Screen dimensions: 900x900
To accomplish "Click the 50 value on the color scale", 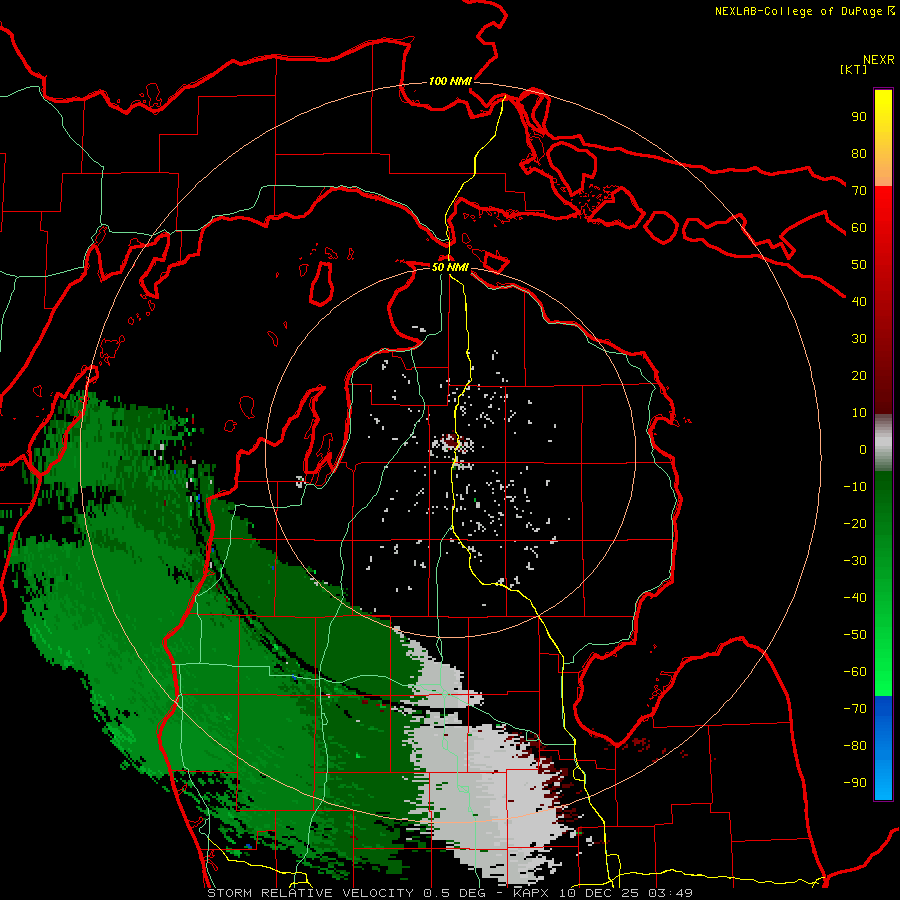I will click(x=859, y=265).
